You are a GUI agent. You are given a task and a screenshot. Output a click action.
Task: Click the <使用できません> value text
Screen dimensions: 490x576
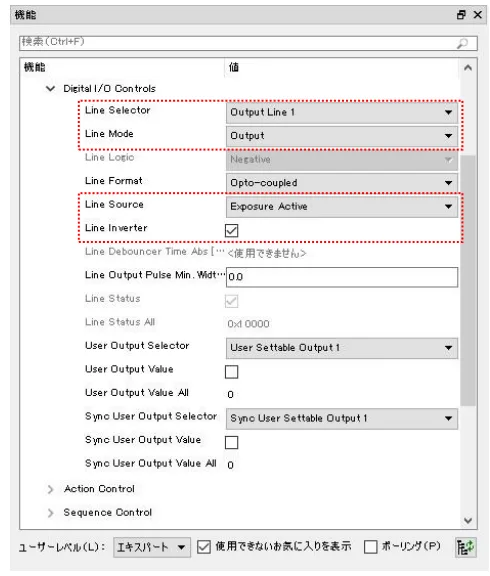[267, 253]
